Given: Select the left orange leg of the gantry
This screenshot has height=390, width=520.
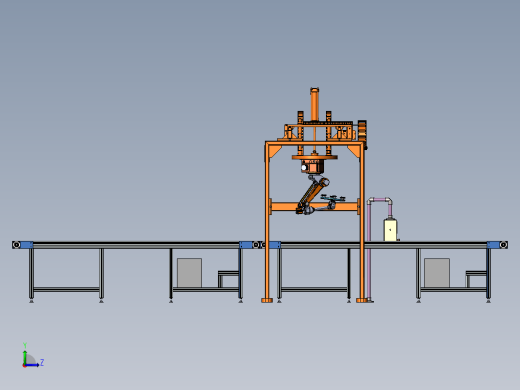Looking at the screenshot, I should pyautogui.click(x=267, y=222).
